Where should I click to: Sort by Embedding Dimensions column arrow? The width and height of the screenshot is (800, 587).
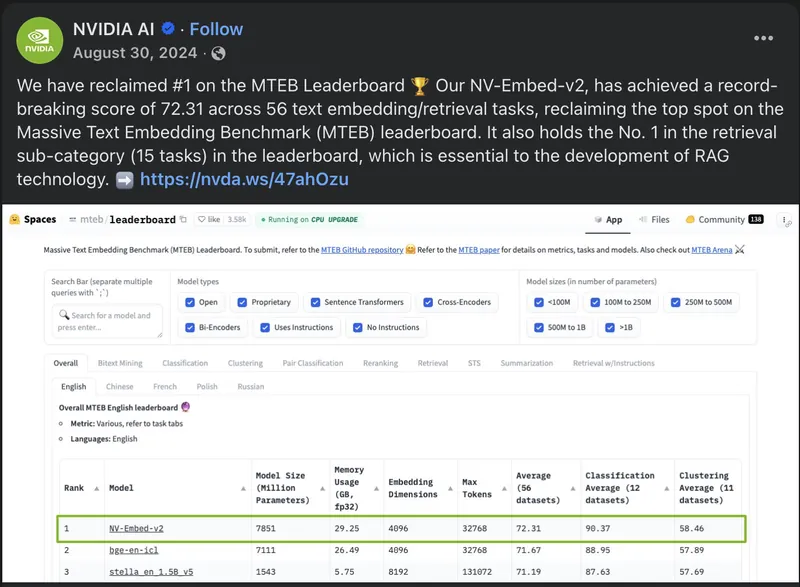[x=450, y=489]
